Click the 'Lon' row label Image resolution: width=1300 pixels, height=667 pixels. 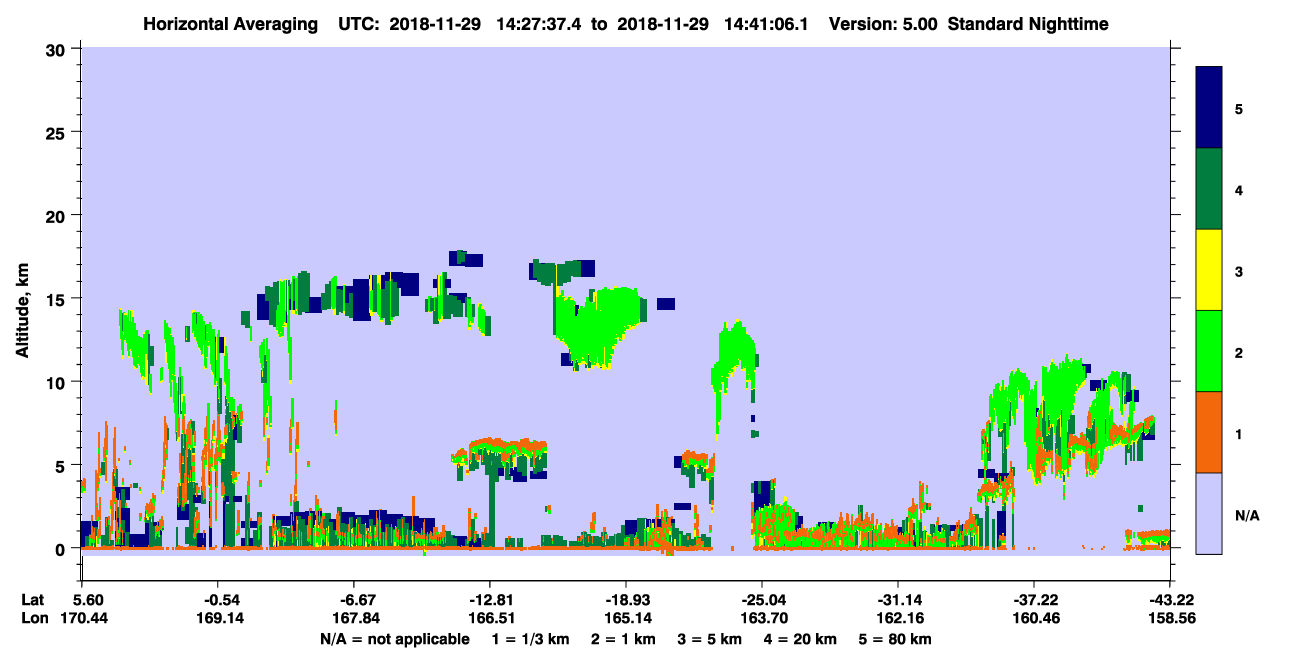tap(33, 619)
